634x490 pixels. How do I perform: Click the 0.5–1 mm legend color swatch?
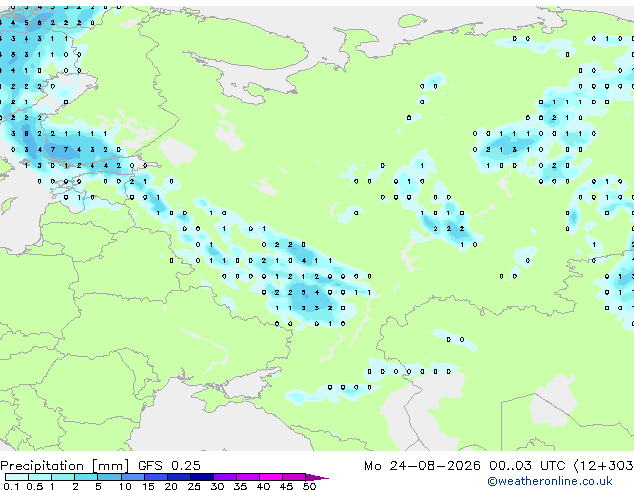tap(40, 477)
